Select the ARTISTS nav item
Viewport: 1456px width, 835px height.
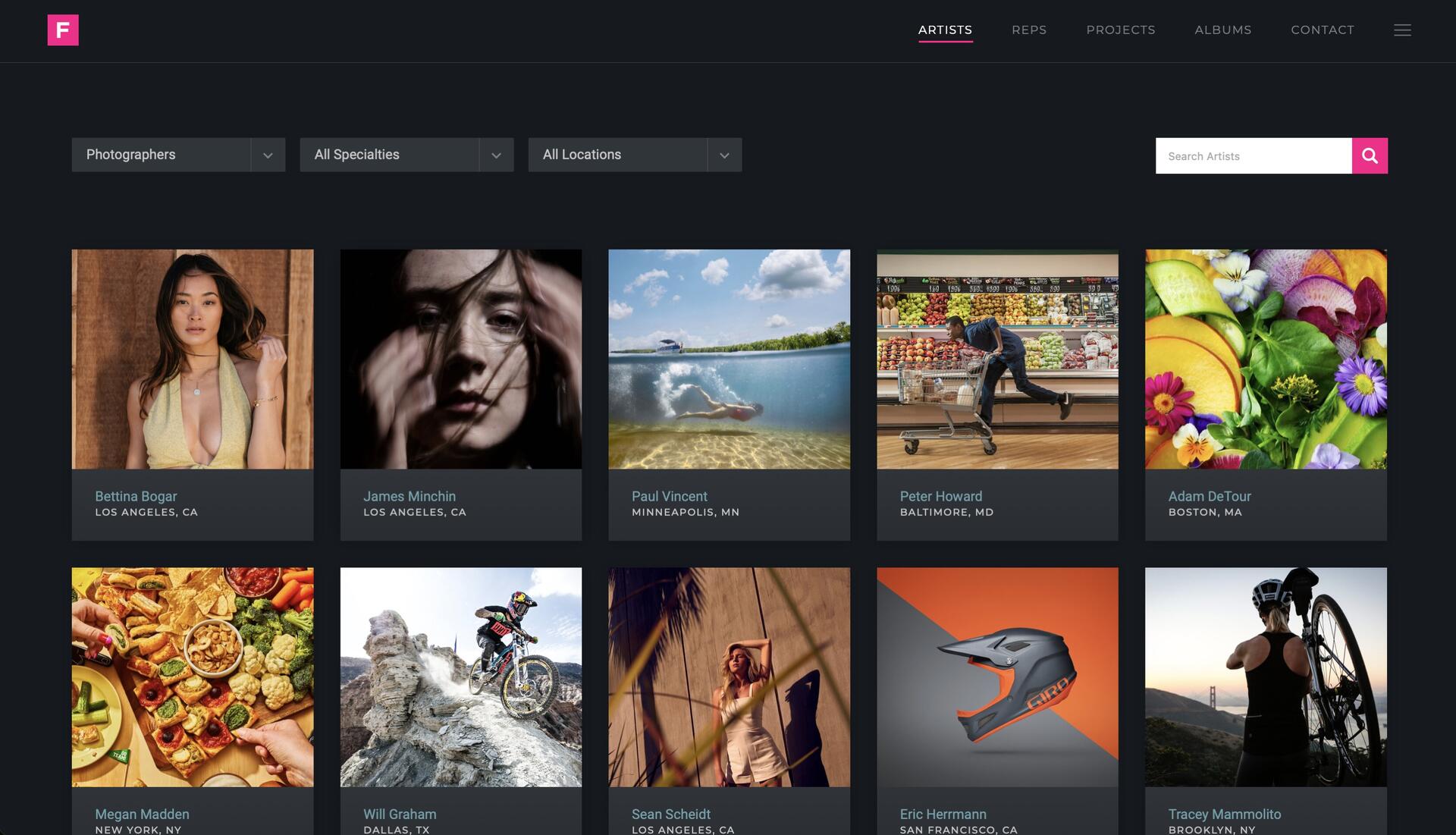[x=945, y=30]
